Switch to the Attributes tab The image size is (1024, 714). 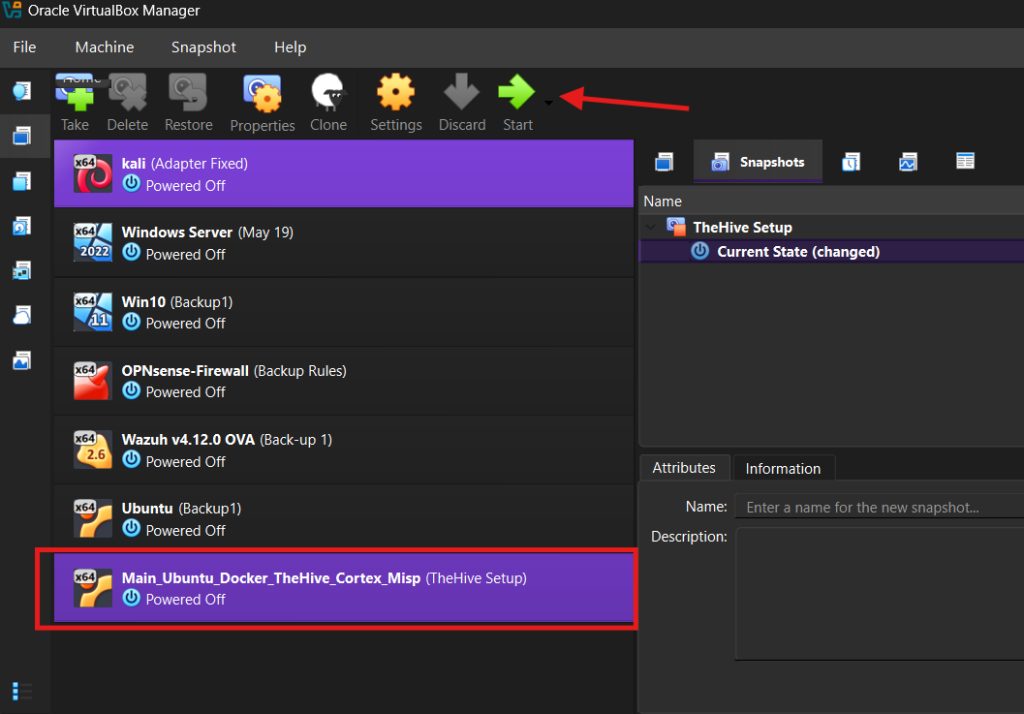coord(684,468)
